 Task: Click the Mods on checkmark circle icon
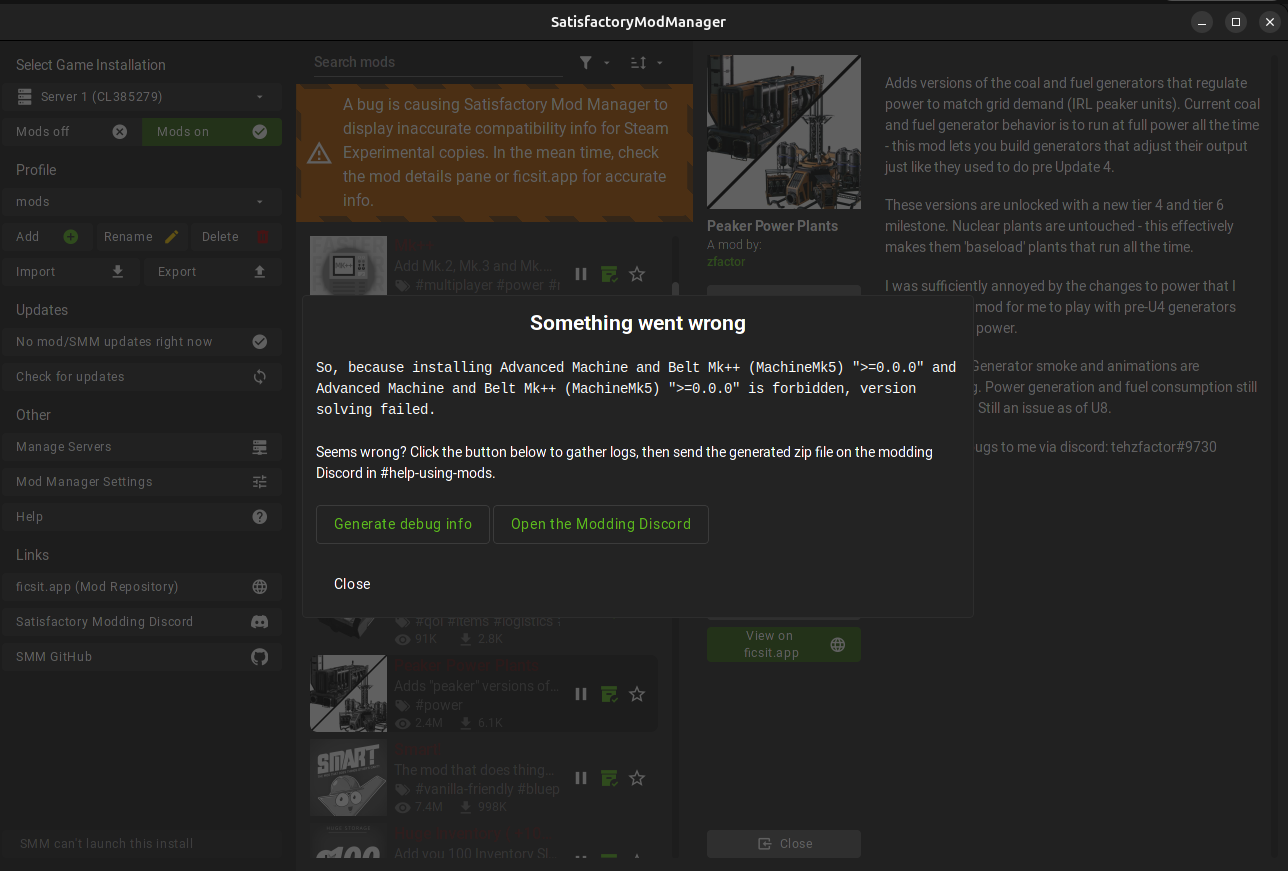pos(260,132)
